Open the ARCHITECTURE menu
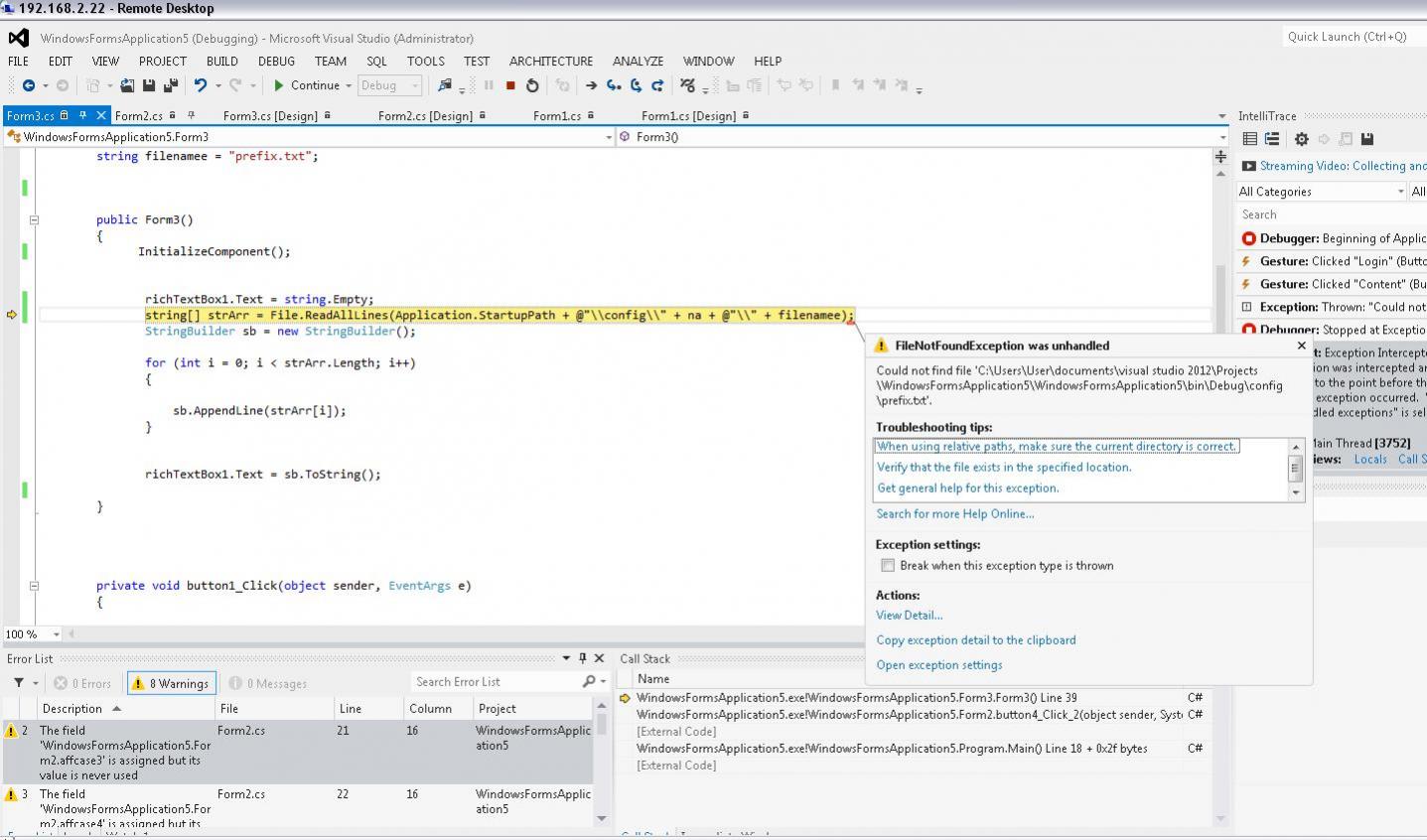1427x840 pixels. point(551,61)
